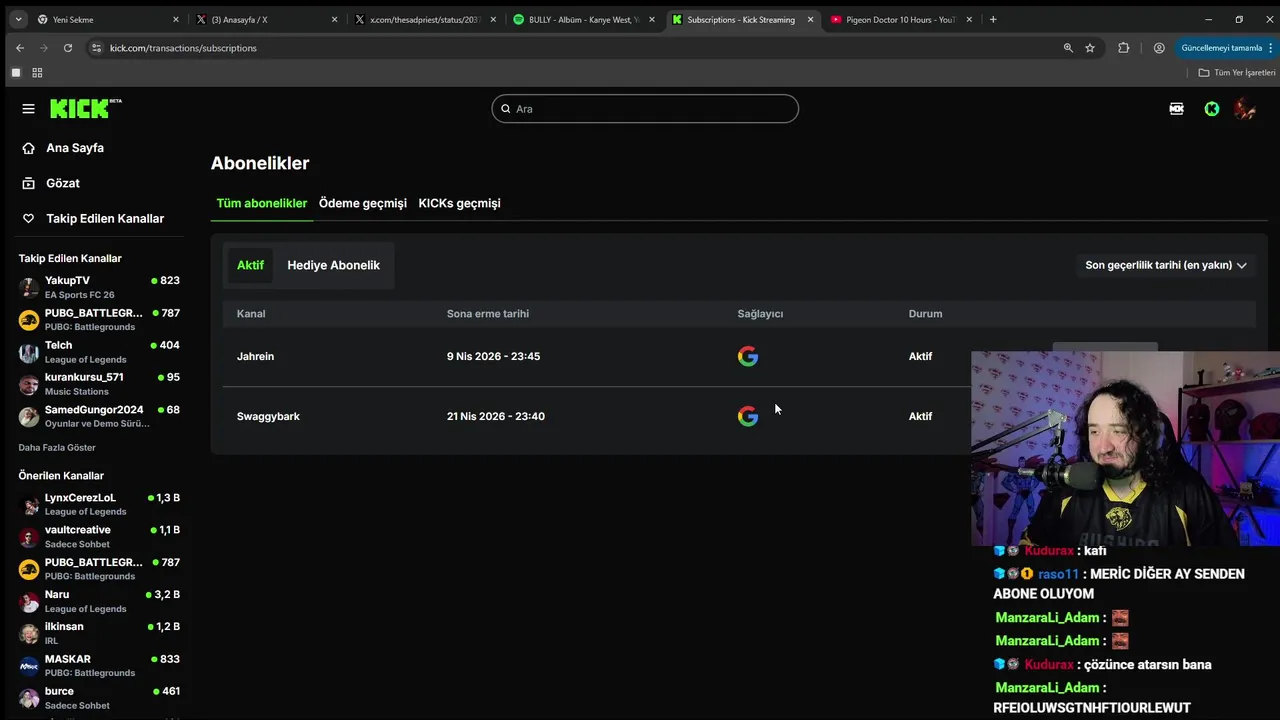1280x720 pixels.
Task: Open the Ana Sayfa sidebar link
Action: tap(75, 148)
